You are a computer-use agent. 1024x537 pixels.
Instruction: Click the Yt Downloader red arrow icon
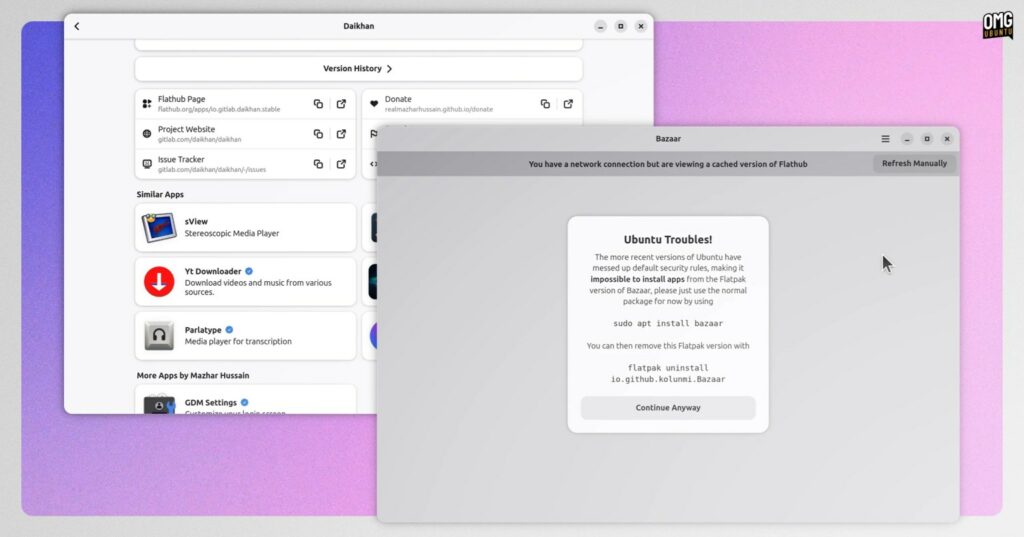coord(159,282)
